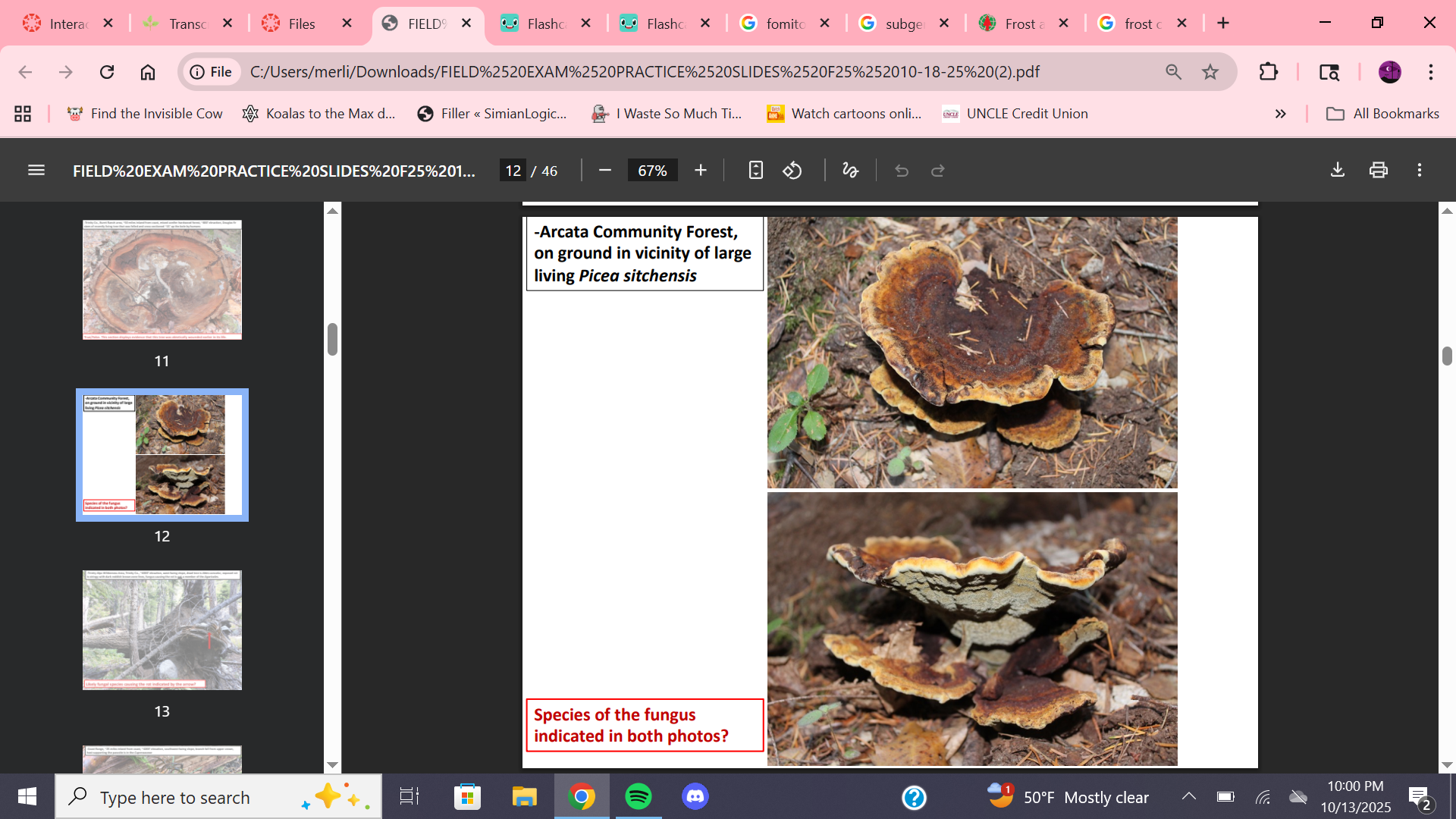1456x819 pixels.
Task: Click the page number input field
Action: click(513, 171)
